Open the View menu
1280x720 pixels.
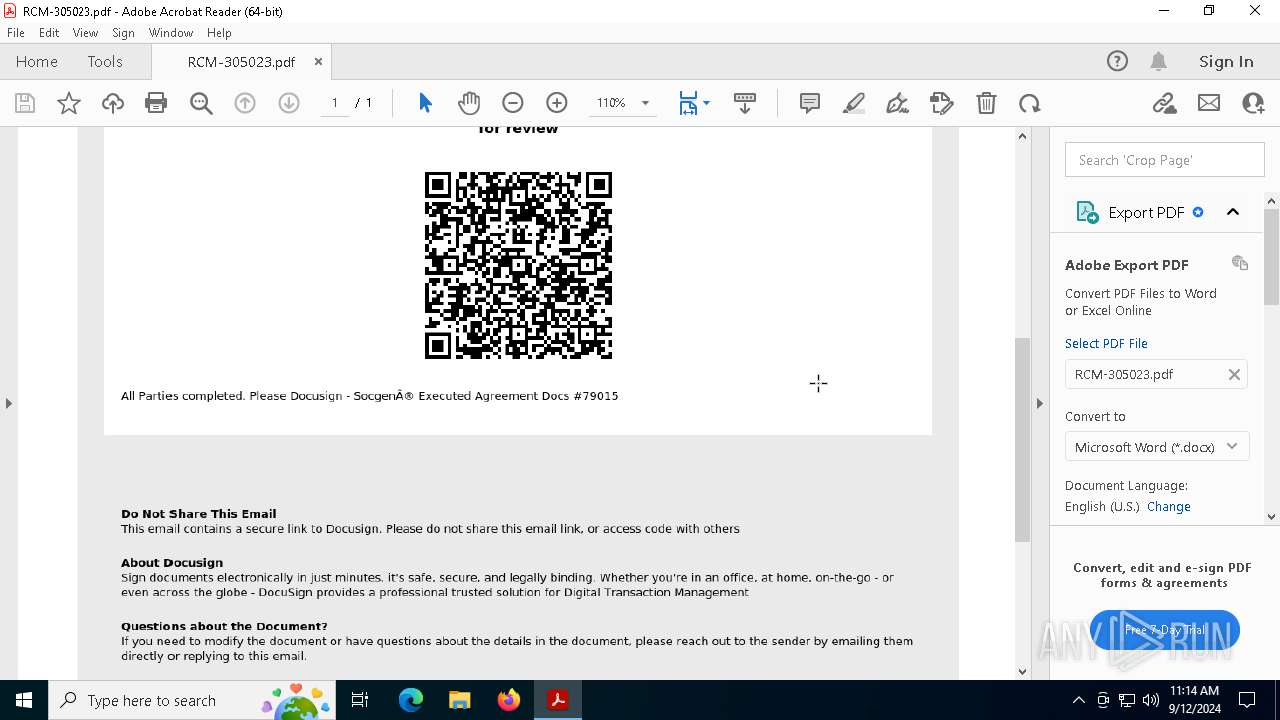click(x=85, y=33)
